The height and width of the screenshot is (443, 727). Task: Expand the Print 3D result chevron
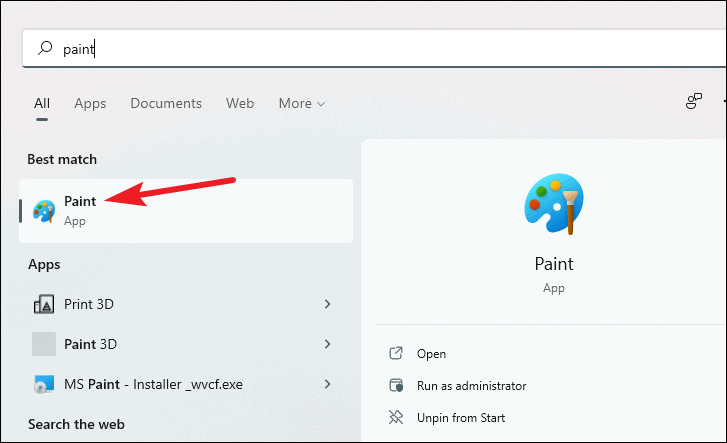coord(327,304)
